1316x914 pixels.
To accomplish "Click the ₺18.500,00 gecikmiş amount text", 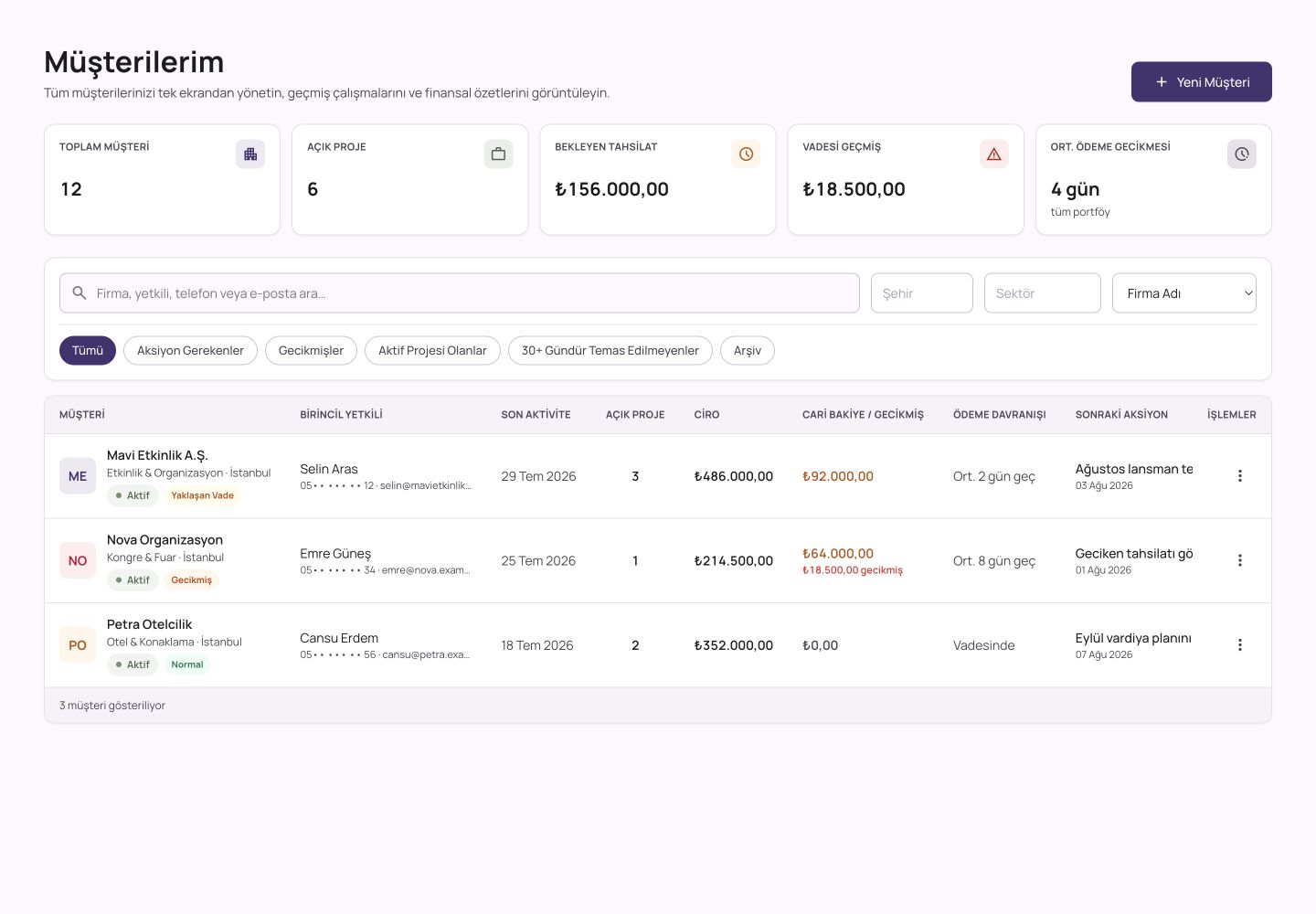I will pos(853,570).
